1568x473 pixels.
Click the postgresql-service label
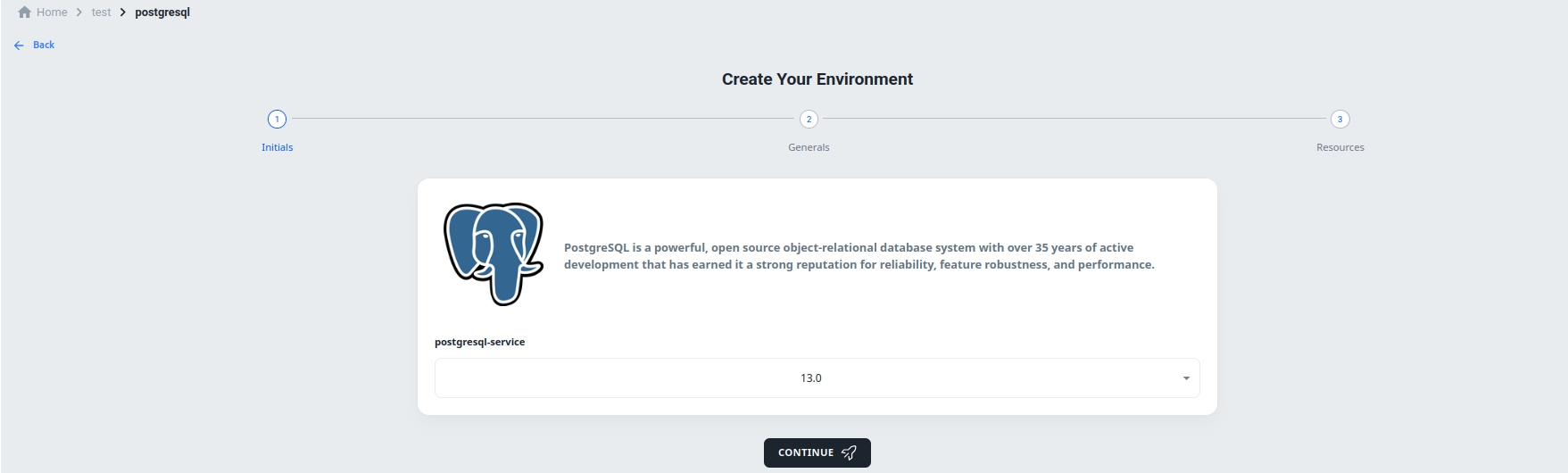tap(479, 342)
